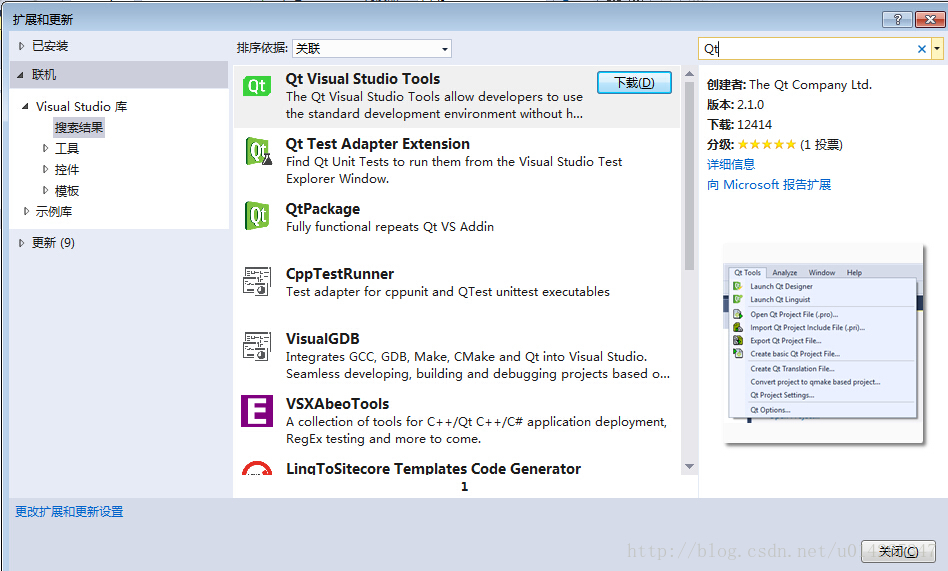
Task: Open 向 Microsoft 报告扩展 link
Action: pos(768,184)
